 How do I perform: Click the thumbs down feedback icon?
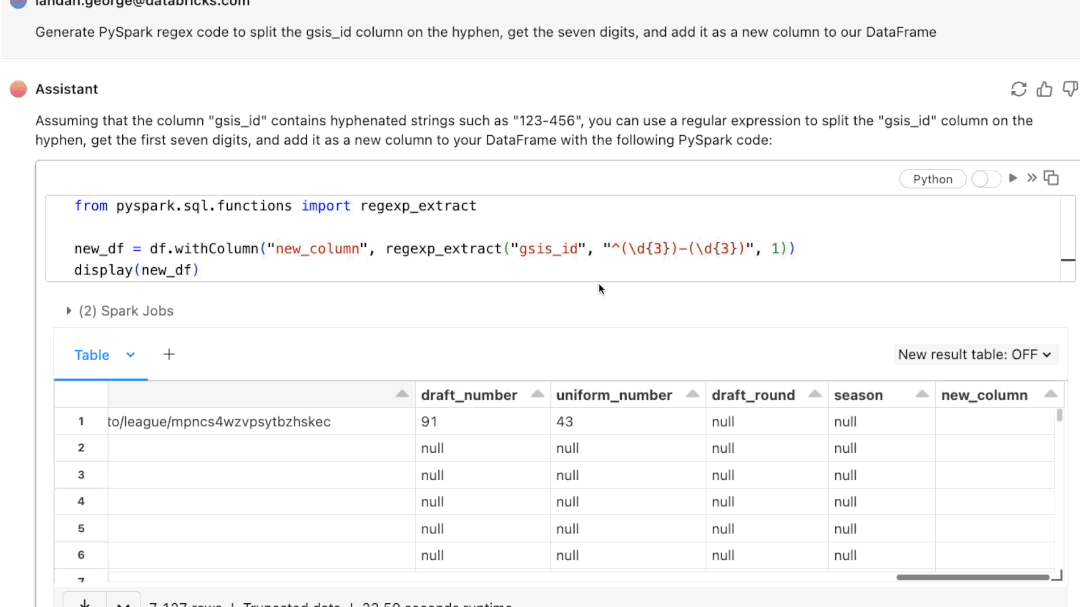click(x=1068, y=89)
